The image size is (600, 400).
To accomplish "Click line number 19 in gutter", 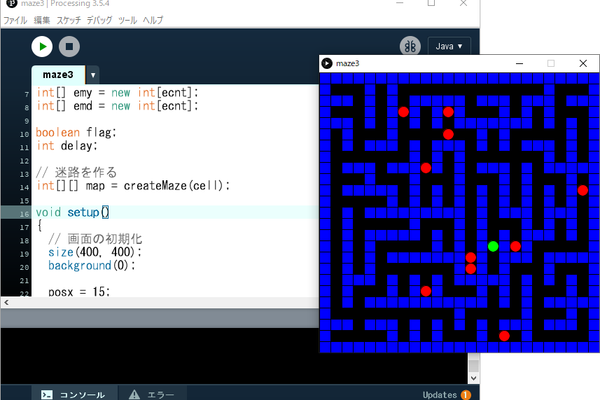I will click(x=24, y=254).
